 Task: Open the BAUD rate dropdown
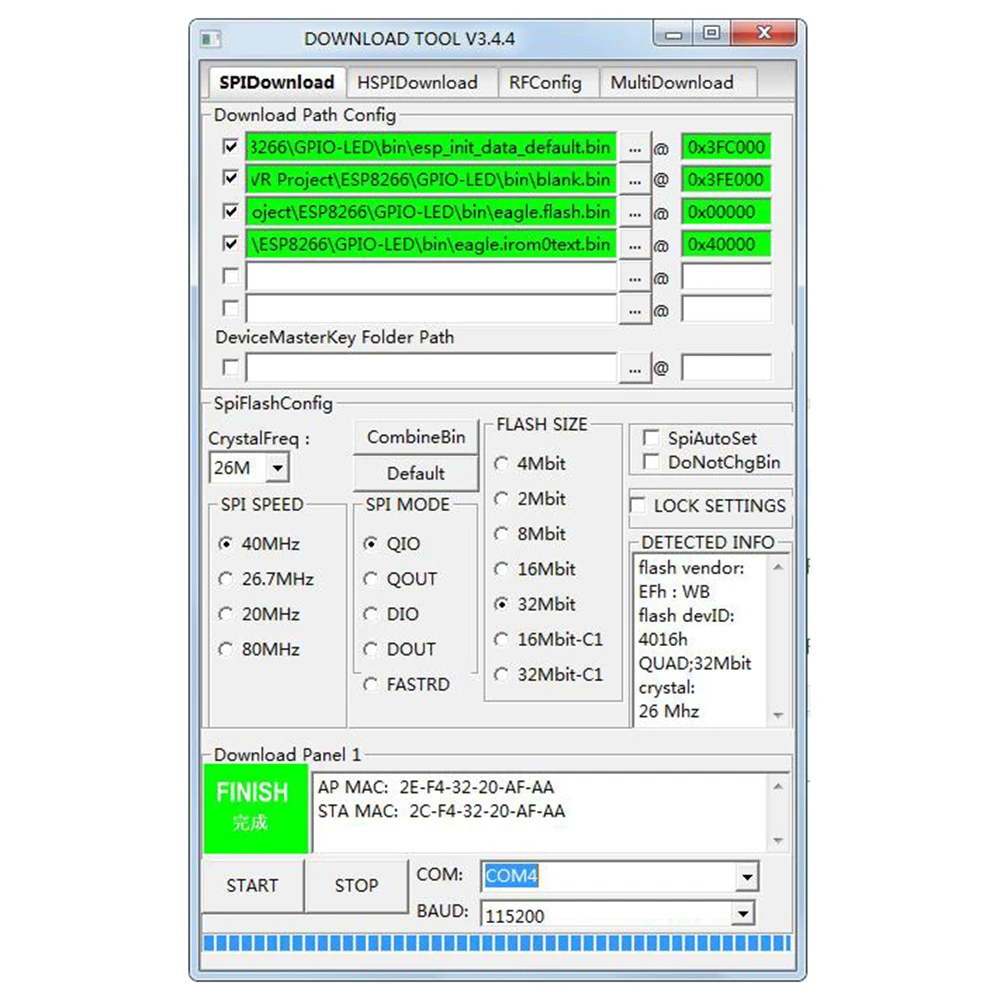click(742, 914)
